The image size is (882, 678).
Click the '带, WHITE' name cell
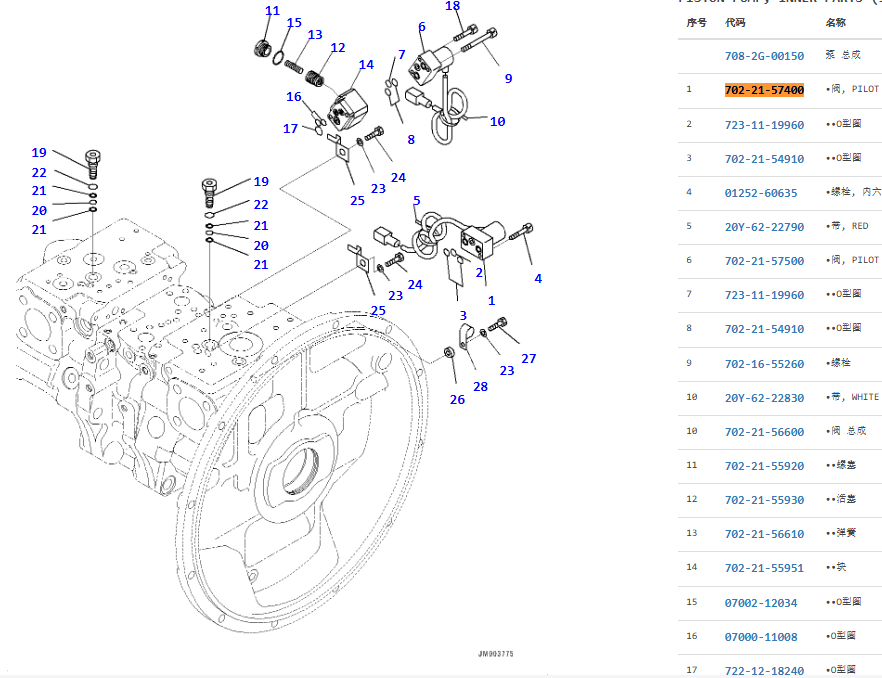852,397
